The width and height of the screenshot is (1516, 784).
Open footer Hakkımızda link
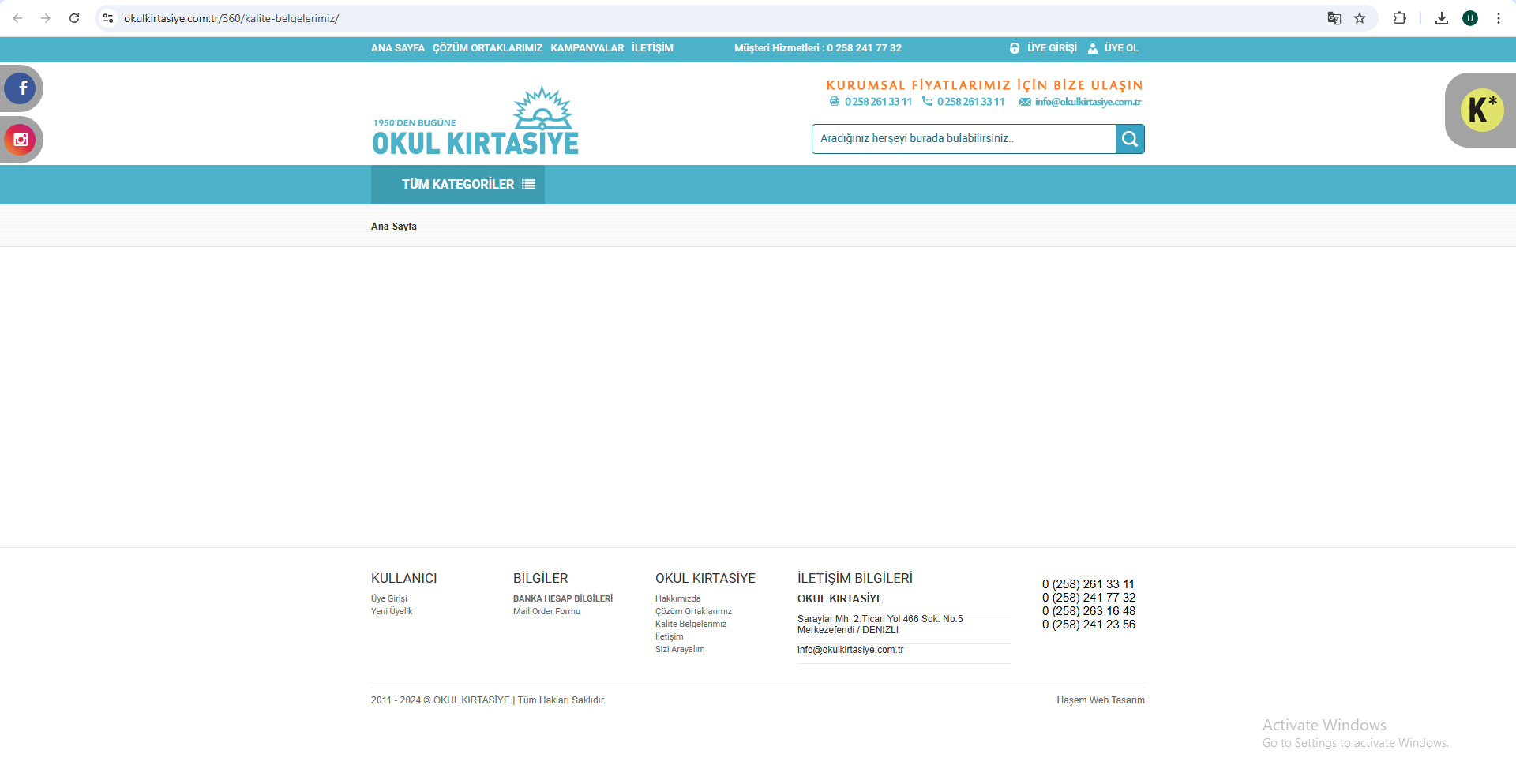coord(677,599)
